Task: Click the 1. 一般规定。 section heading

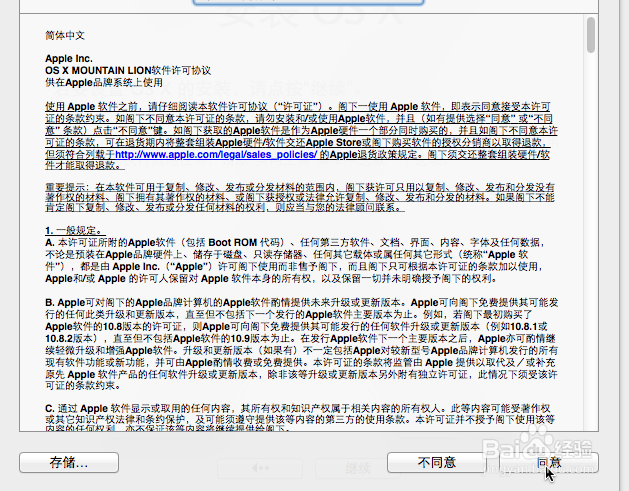Action: tap(75, 231)
